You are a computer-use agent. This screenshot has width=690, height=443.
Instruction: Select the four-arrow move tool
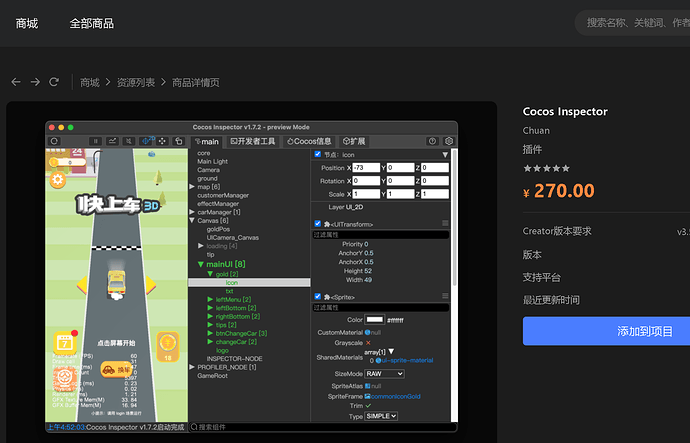(162, 141)
